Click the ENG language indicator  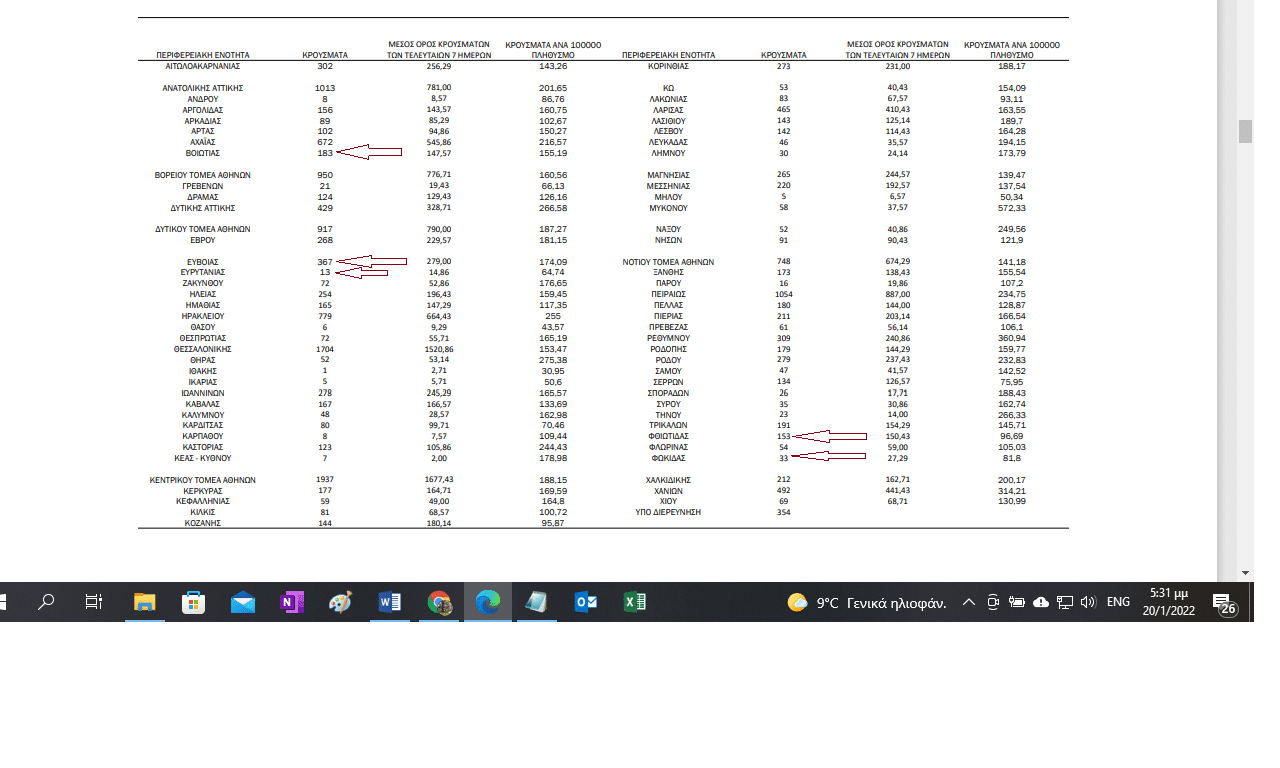tap(1118, 602)
